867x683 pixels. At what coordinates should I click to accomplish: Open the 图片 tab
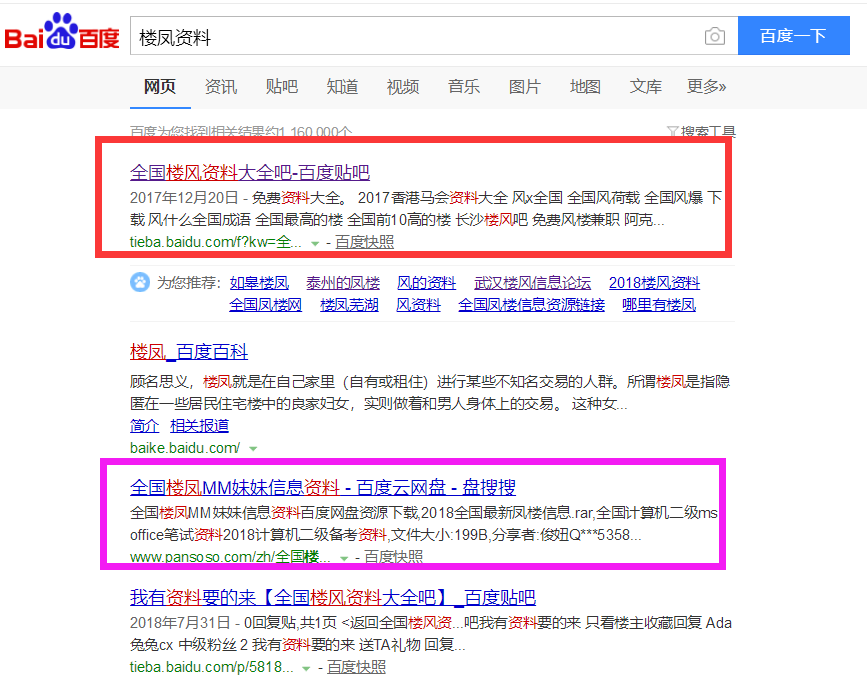[524, 86]
